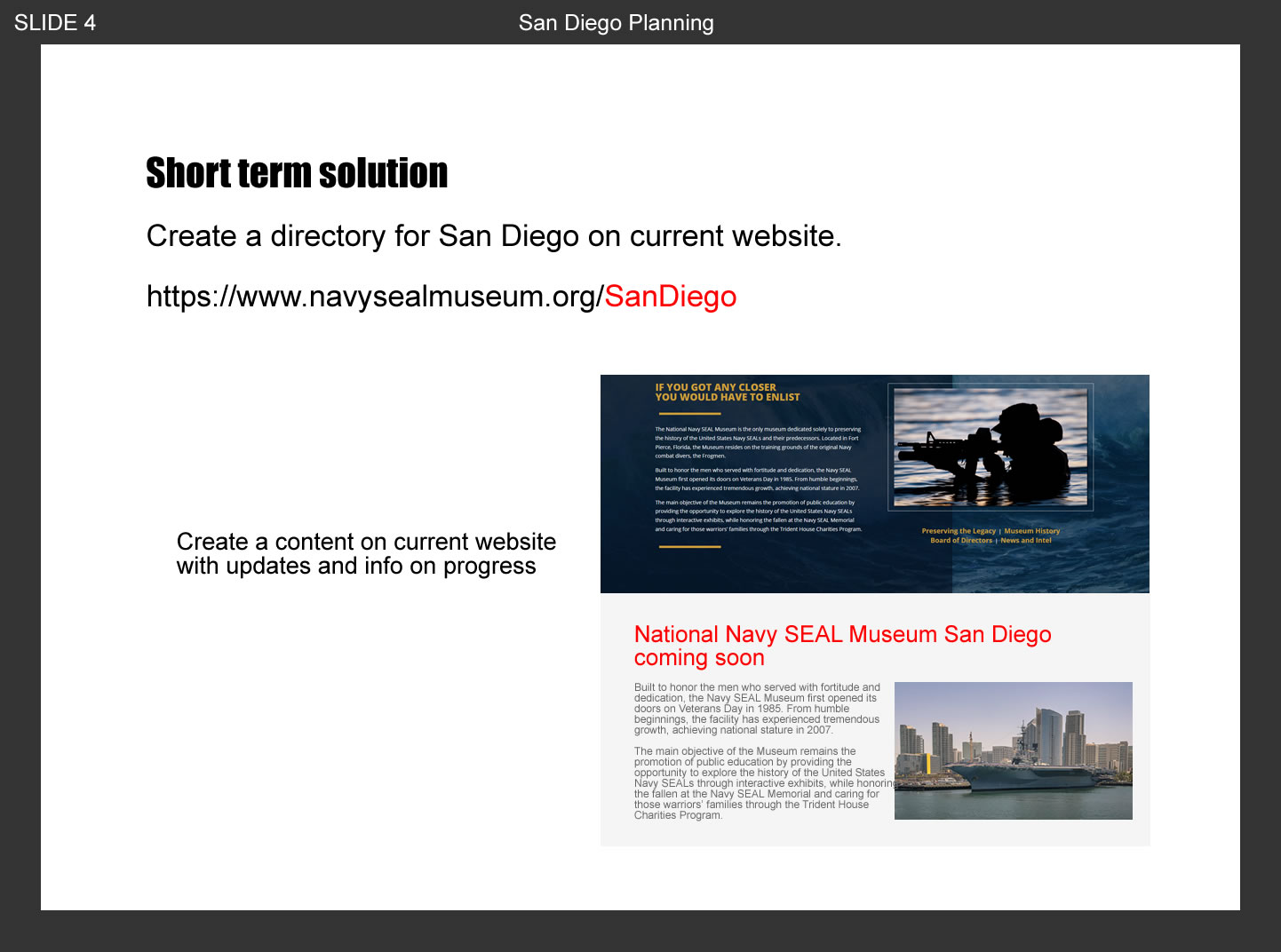This screenshot has height=952, width=1281.
Task: Click 'IF YOU GOT ANY CLOSER' heading
Action: [x=715, y=387]
